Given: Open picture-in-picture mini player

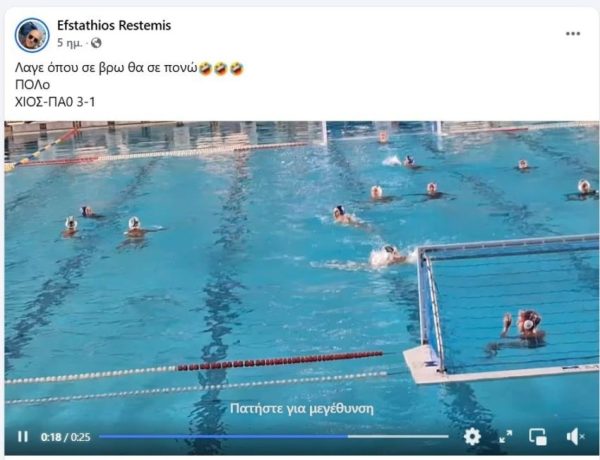Looking at the screenshot, I should (538, 437).
